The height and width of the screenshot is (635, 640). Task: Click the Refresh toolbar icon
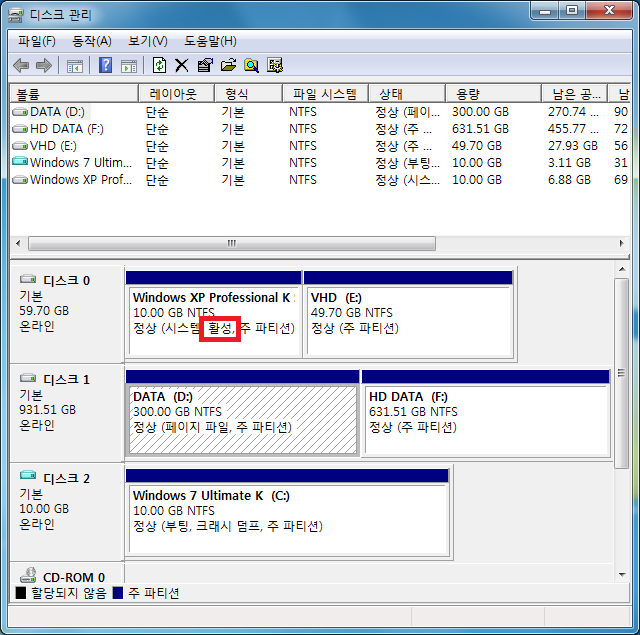pos(159,65)
